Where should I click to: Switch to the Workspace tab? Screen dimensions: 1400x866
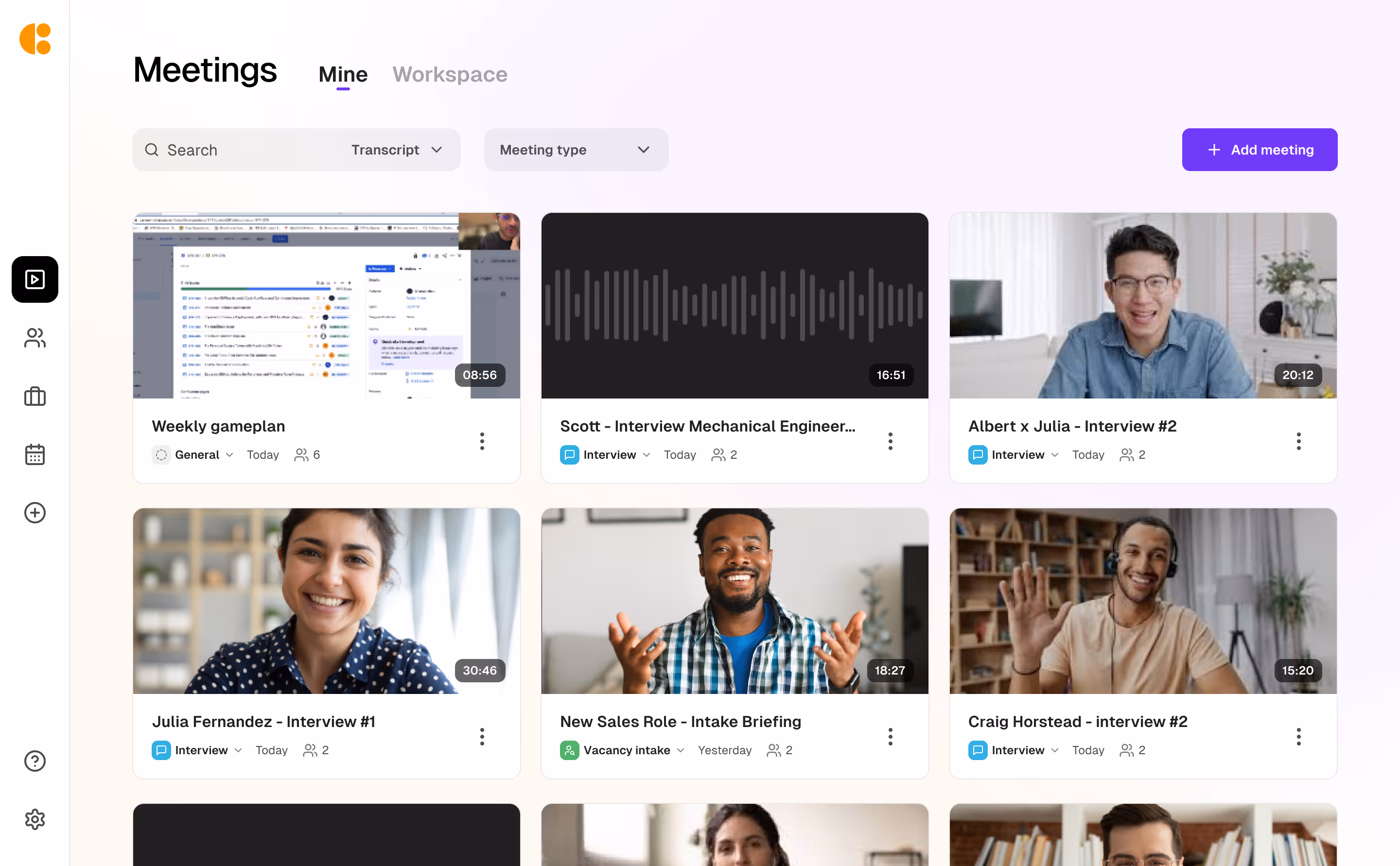pyautogui.click(x=450, y=74)
